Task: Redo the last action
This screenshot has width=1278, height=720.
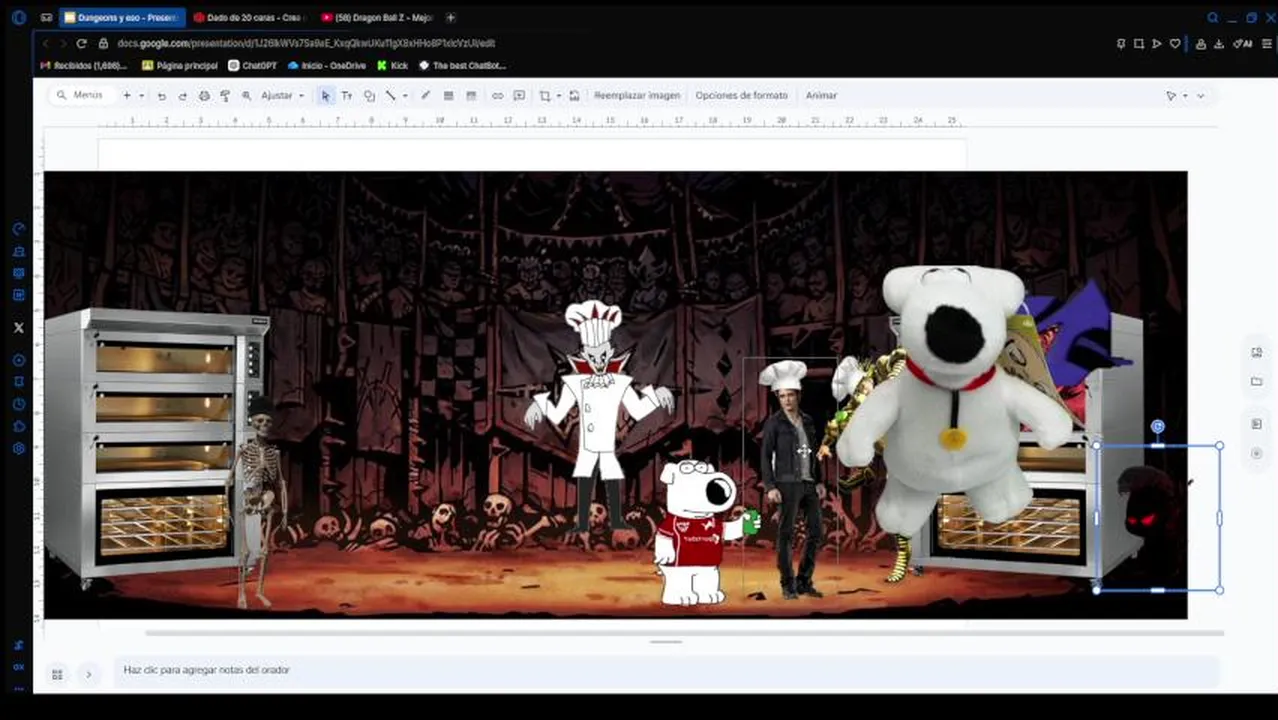Action: coord(182,96)
